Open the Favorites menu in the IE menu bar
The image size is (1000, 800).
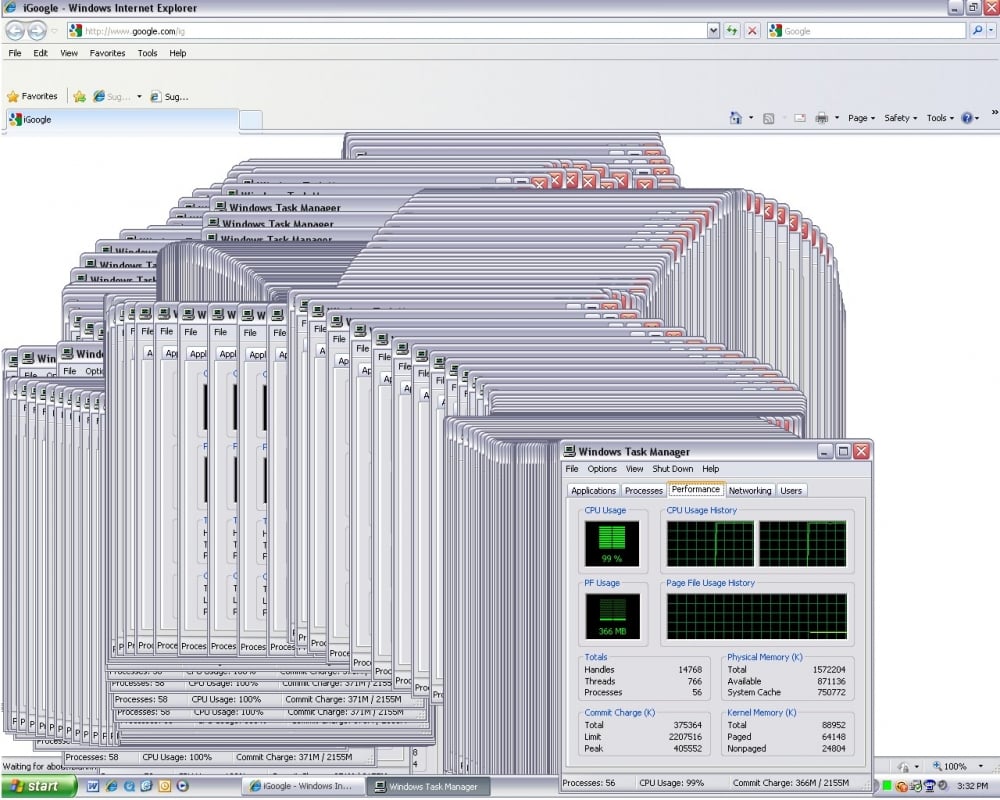pyautogui.click(x=107, y=53)
